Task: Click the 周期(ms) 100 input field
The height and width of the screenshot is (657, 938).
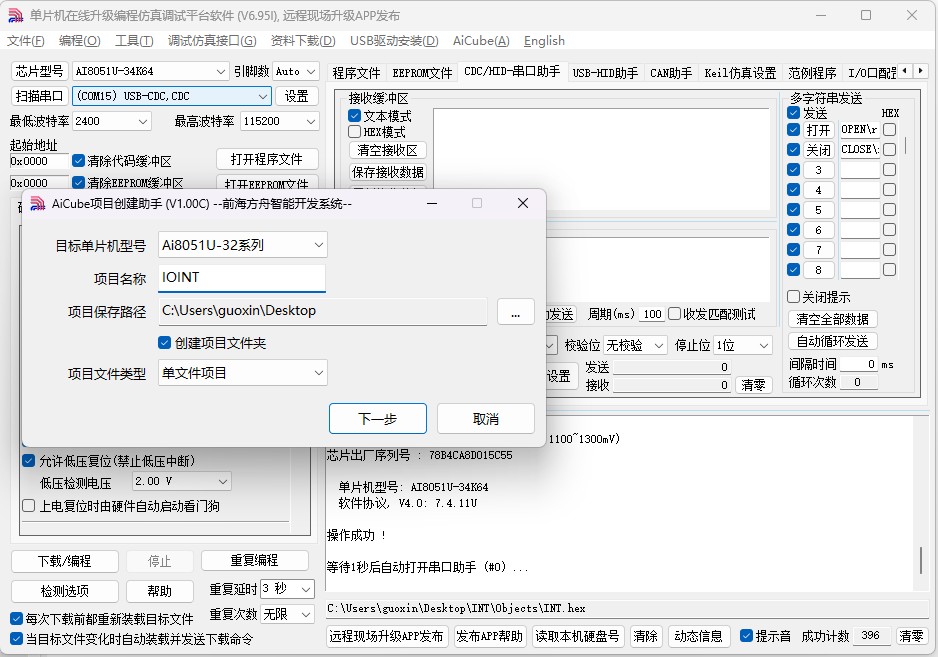Action: [x=651, y=314]
